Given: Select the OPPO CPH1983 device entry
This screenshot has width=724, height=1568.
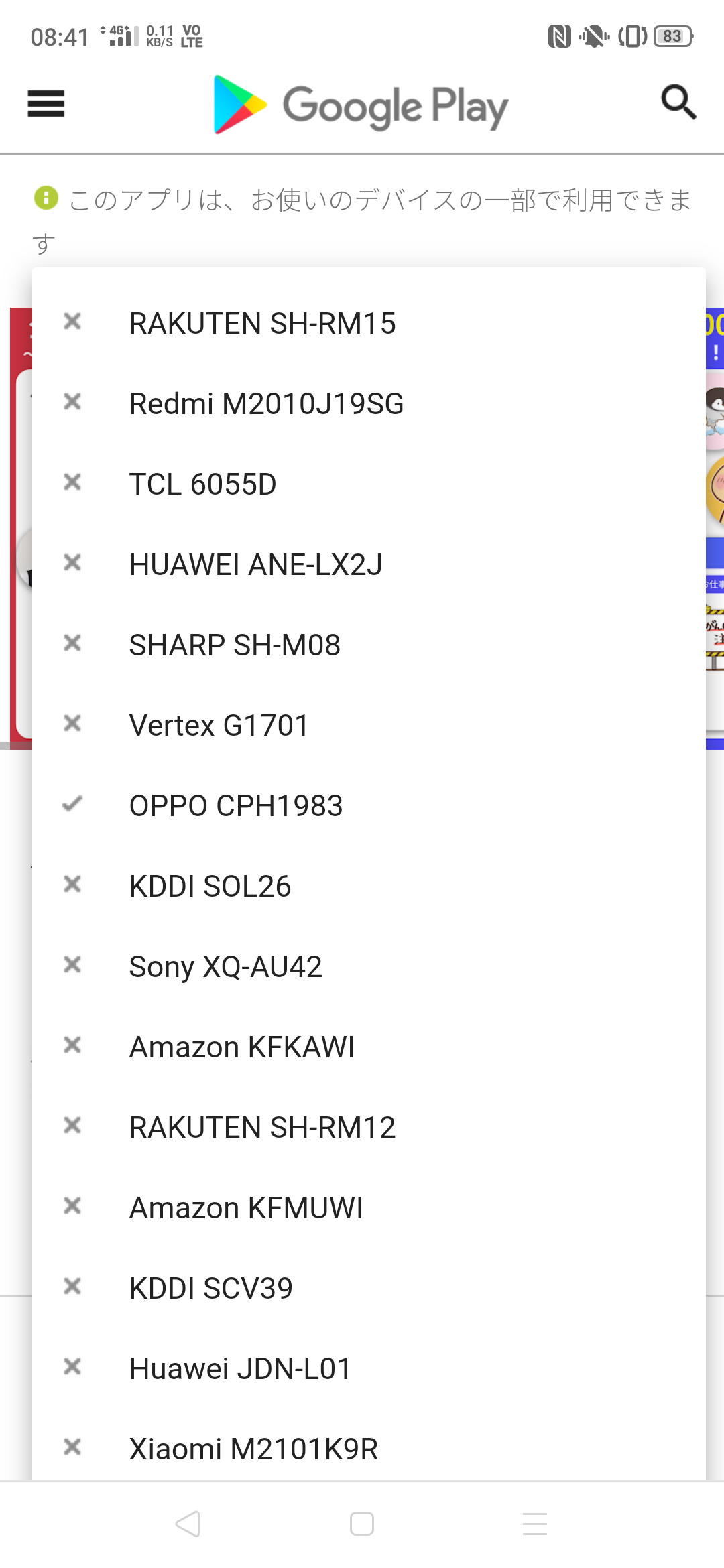Looking at the screenshot, I should pyautogui.click(x=236, y=805).
